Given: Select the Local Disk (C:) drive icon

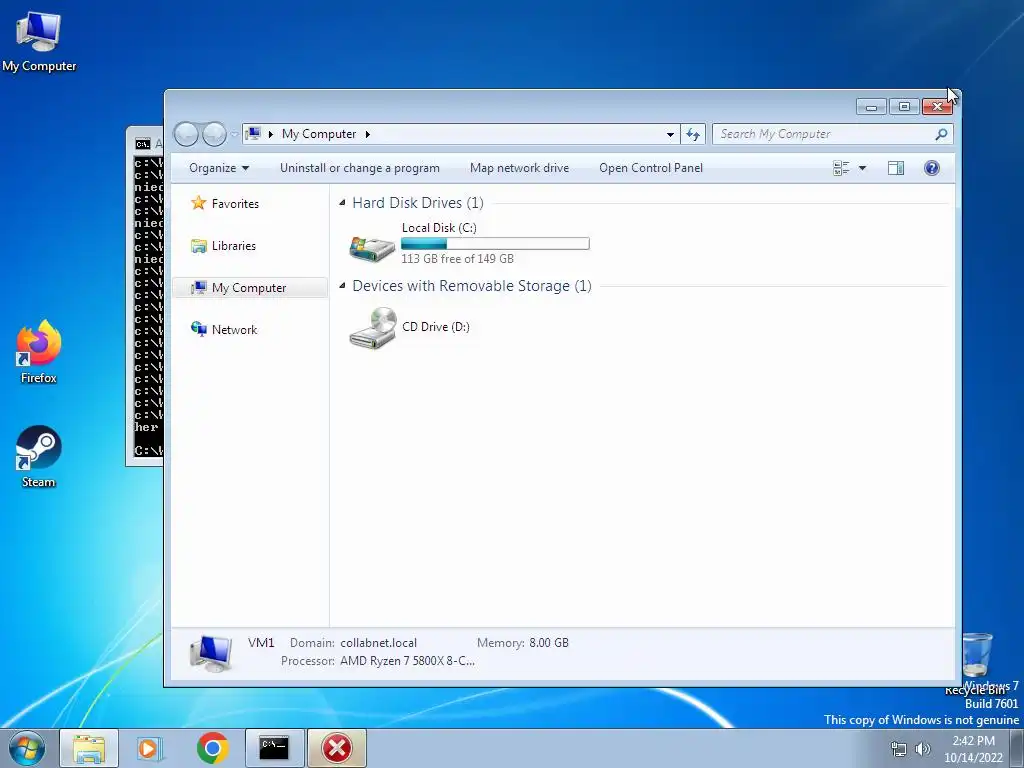Looking at the screenshot, I should tap(372, 248).
